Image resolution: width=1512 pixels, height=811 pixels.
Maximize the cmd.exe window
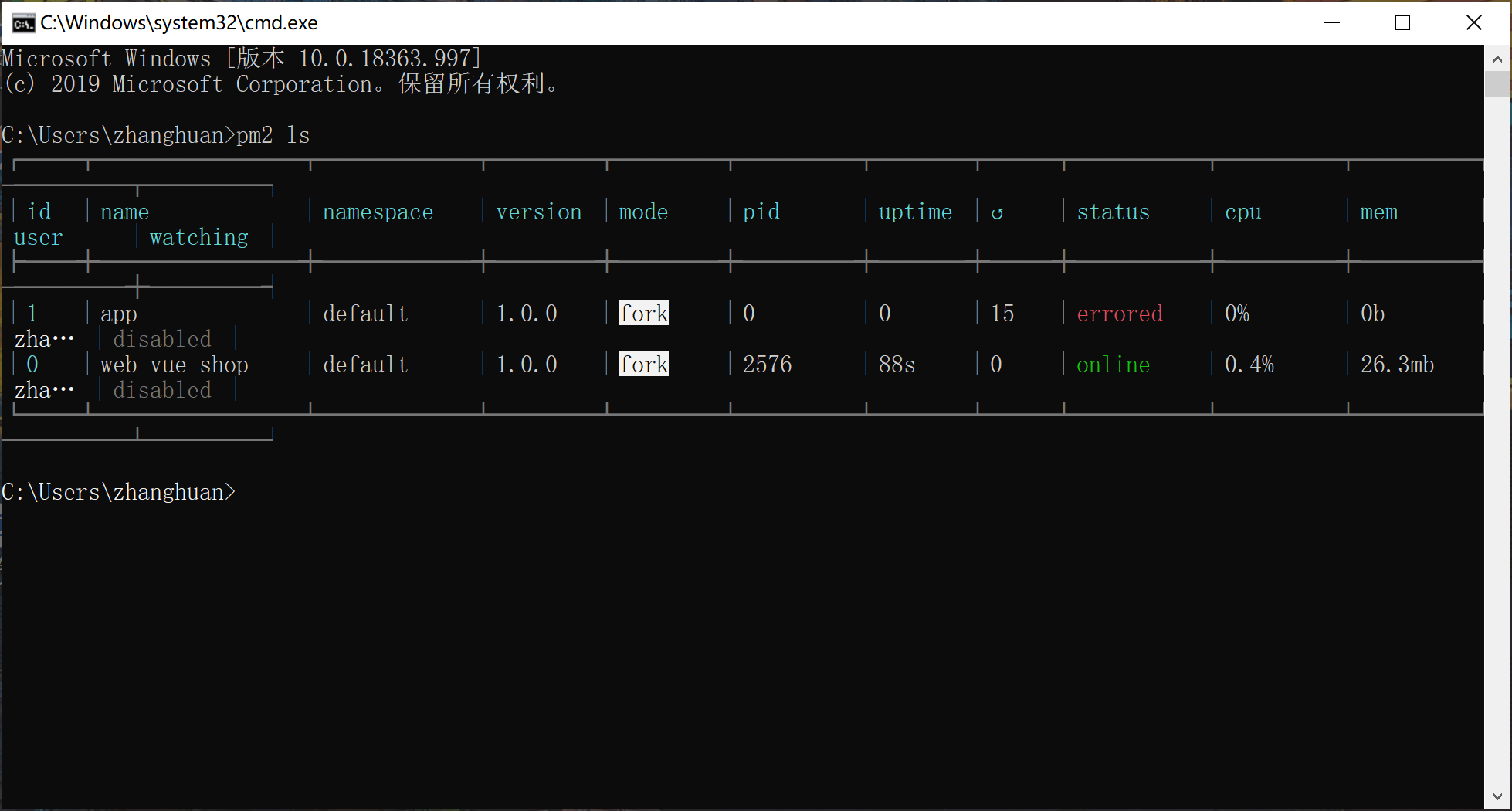(1402, 22)
